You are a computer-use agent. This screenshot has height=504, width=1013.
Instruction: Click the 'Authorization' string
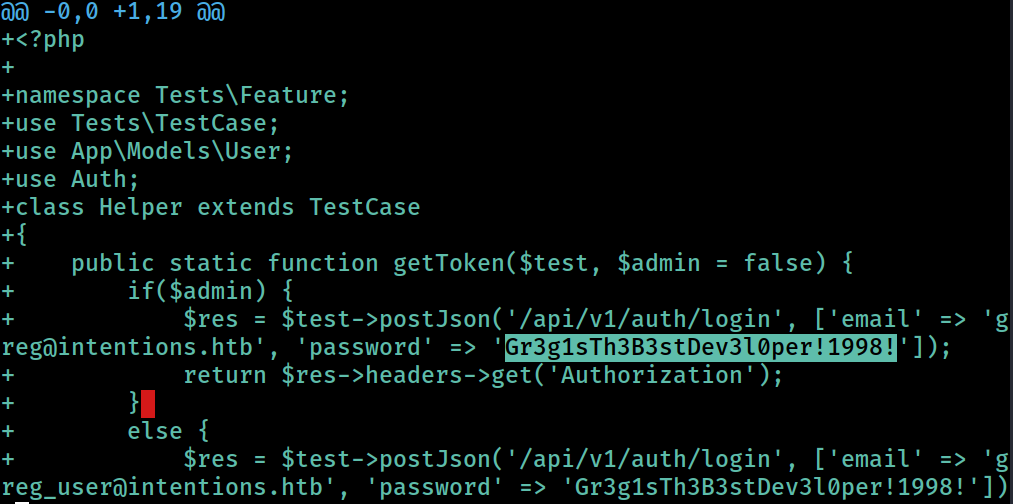(x=652, y=375)
